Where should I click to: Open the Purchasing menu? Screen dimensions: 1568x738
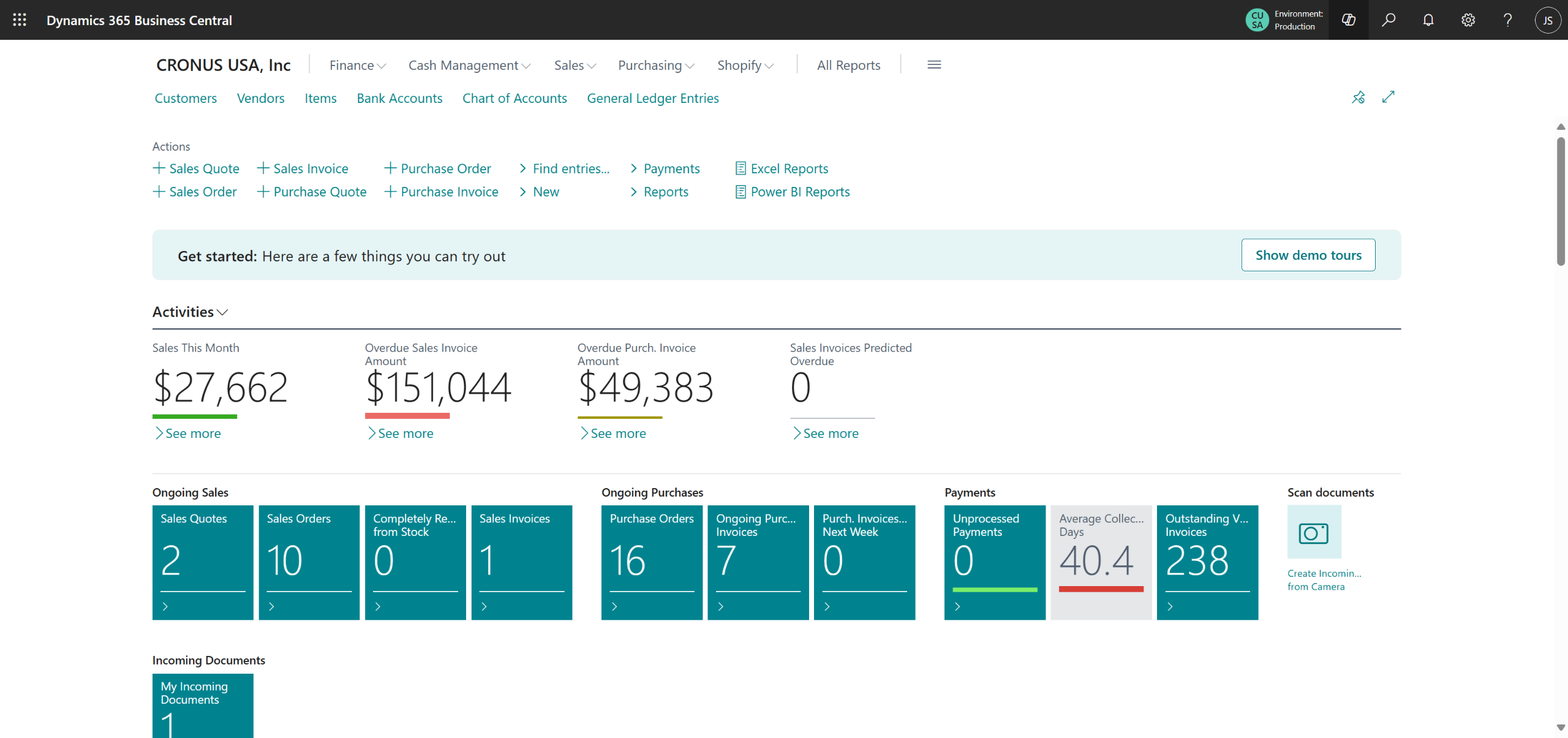[x=656, y=66]
